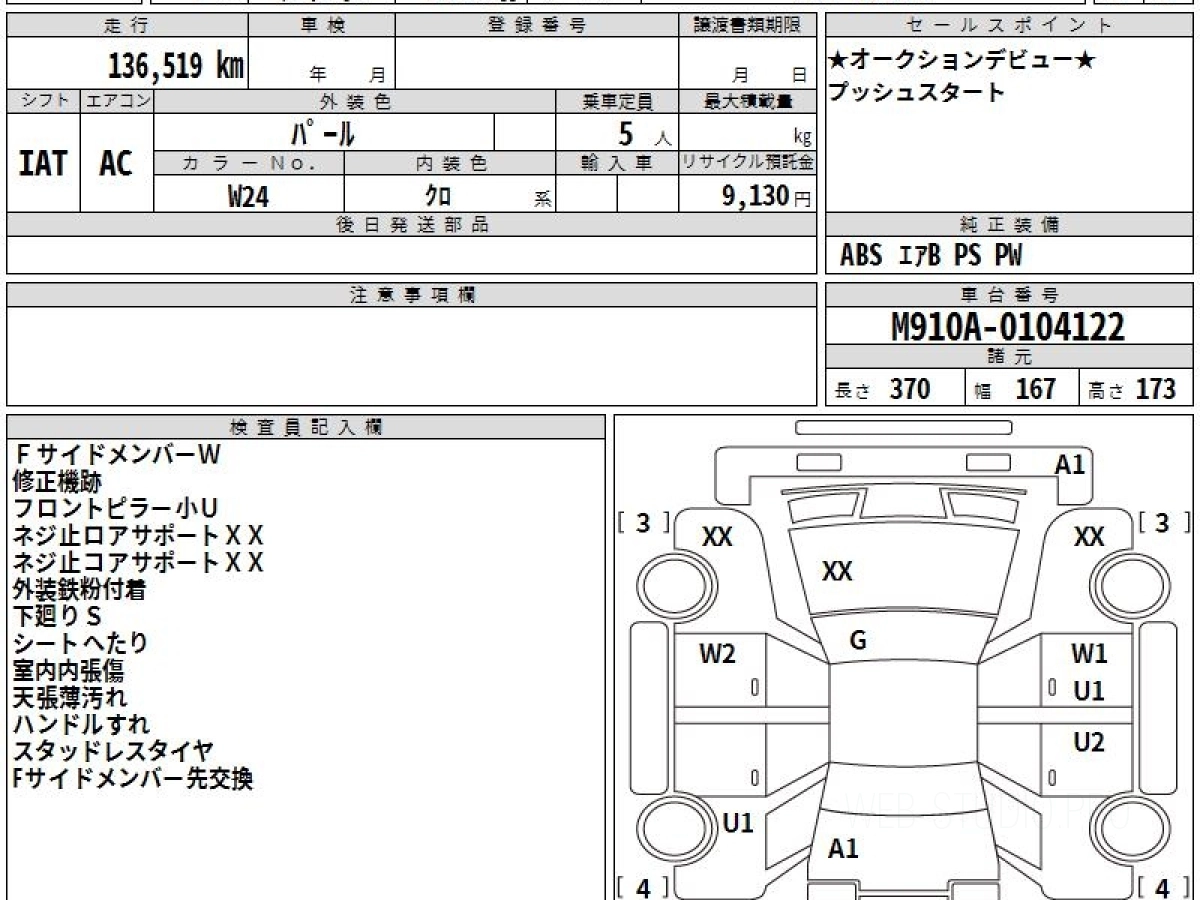Click the note 修正機跡

(x=56, y=481)
